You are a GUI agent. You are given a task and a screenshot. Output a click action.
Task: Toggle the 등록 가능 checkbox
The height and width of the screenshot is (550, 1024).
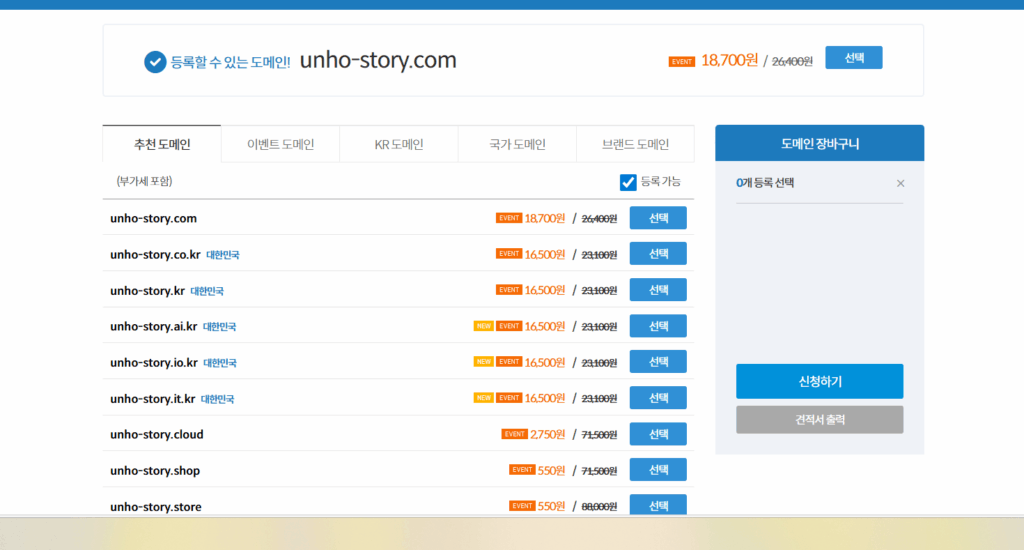click(628, 182)
